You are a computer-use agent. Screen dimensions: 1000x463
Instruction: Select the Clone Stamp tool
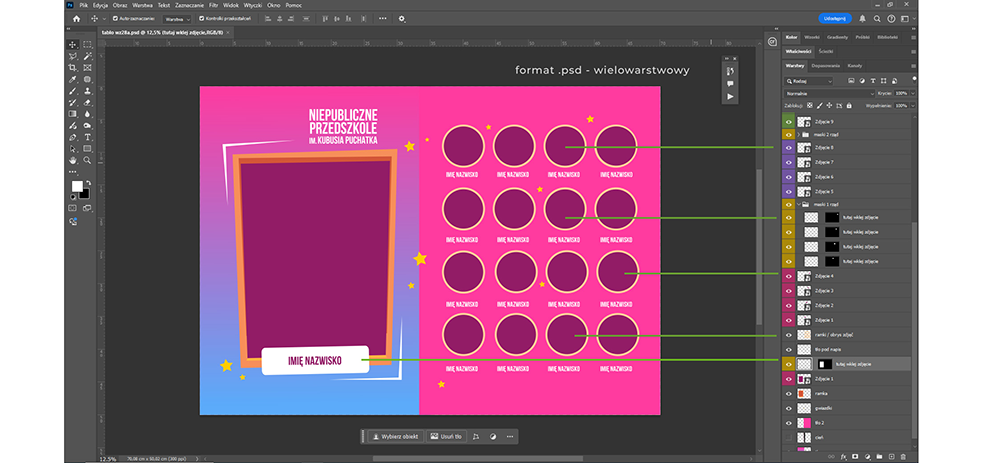[x=87, y=91]
